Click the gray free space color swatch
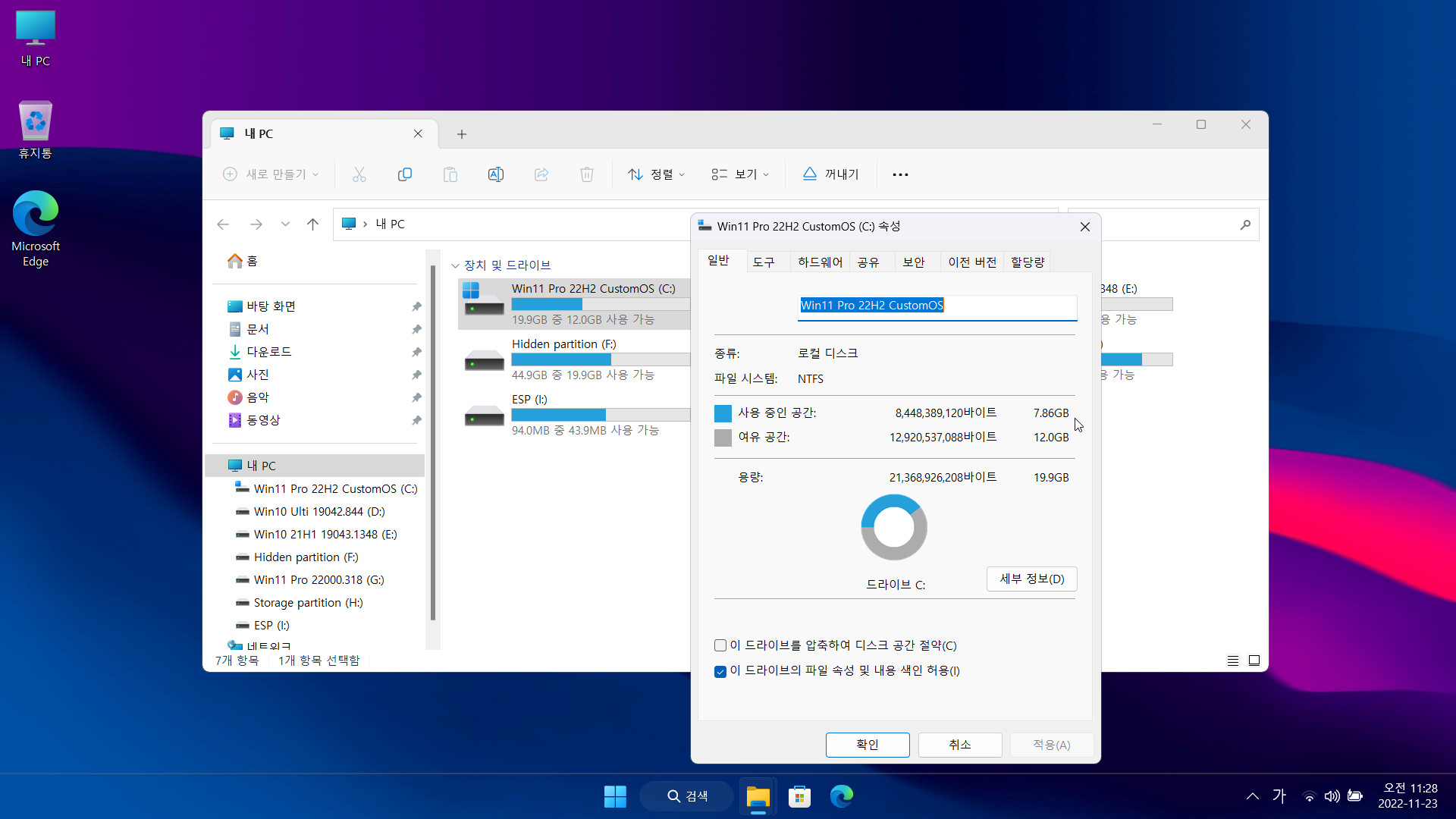 (723, 438)
